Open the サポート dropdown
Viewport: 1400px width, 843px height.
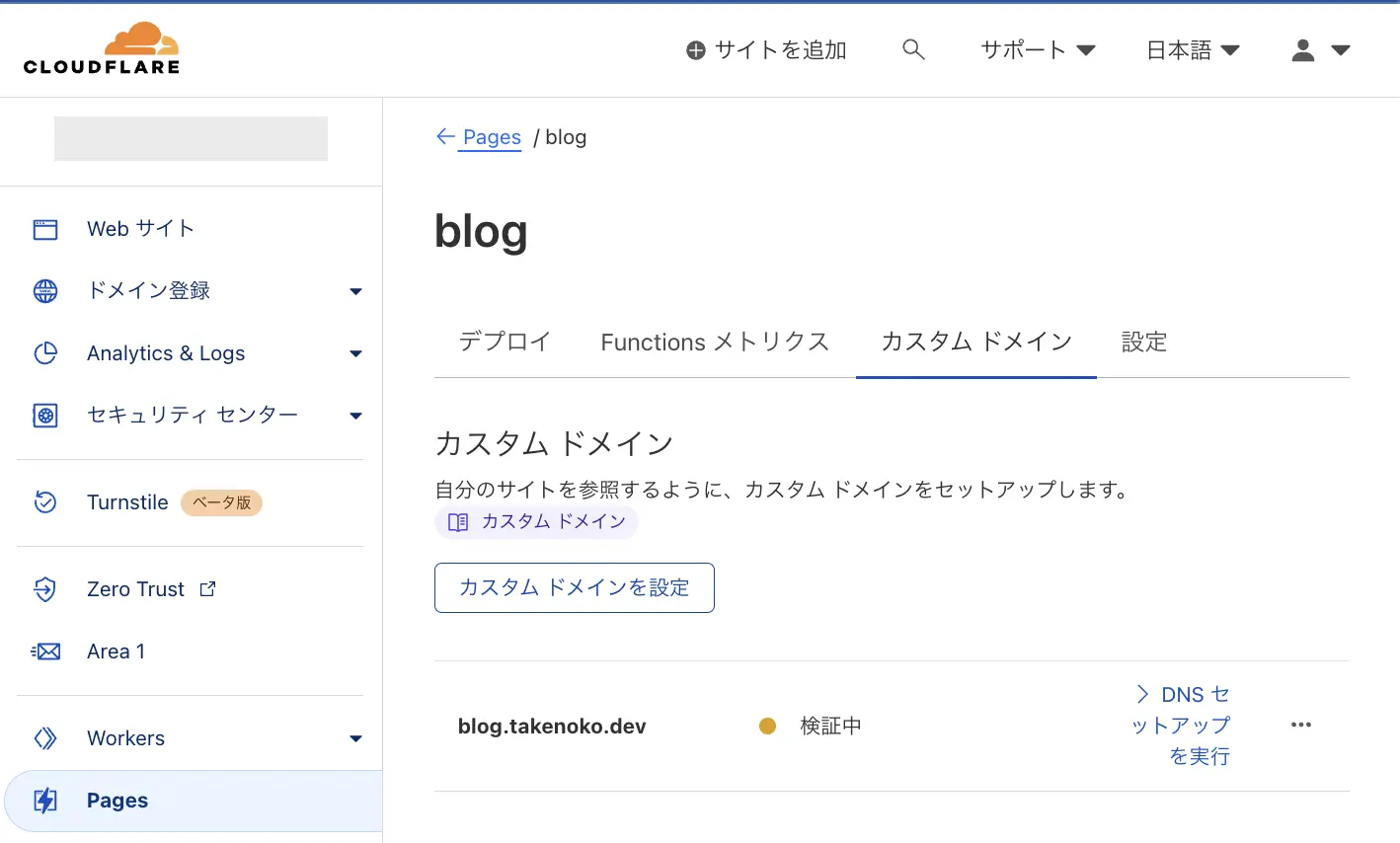click(1037, 49)
